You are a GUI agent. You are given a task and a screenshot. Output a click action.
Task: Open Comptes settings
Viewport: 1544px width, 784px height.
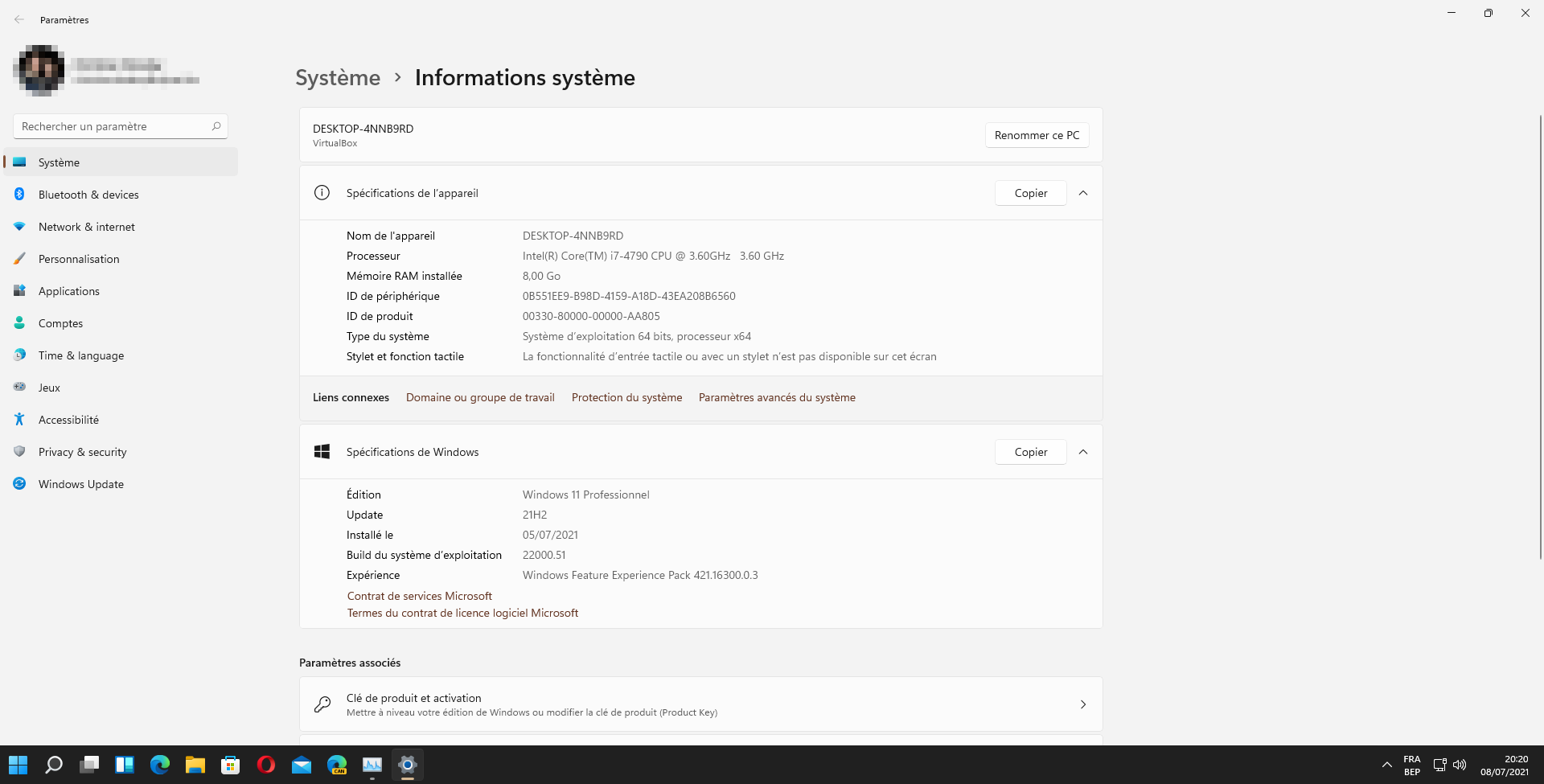click(x=121, y=323)
